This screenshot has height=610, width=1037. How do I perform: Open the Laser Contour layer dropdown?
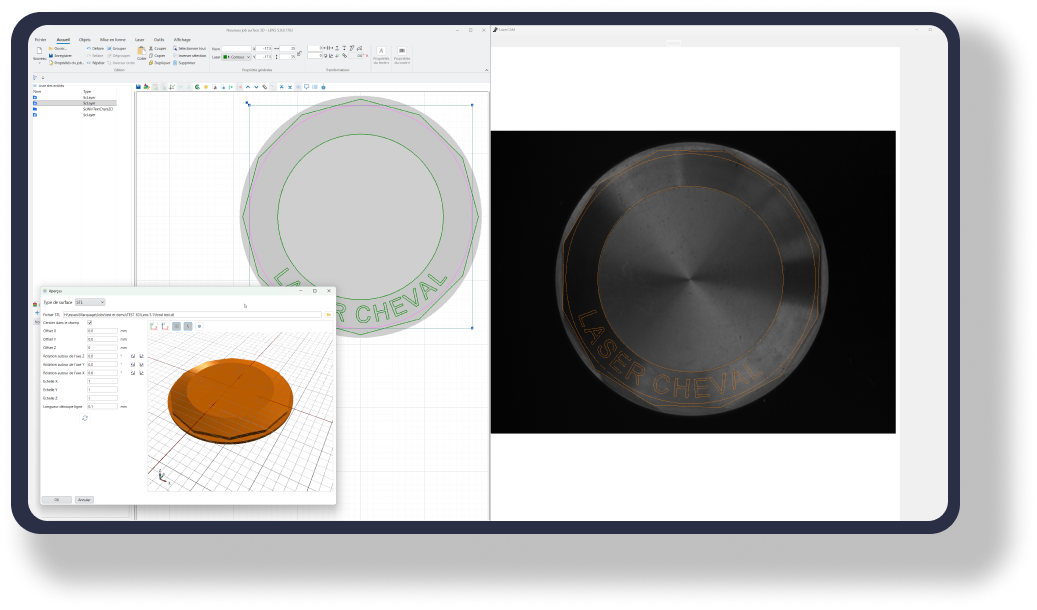(x=237, y=57)
